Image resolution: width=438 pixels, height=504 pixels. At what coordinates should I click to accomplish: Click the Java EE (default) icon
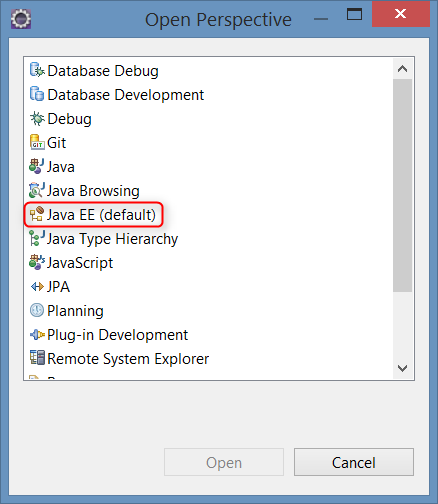37,214
